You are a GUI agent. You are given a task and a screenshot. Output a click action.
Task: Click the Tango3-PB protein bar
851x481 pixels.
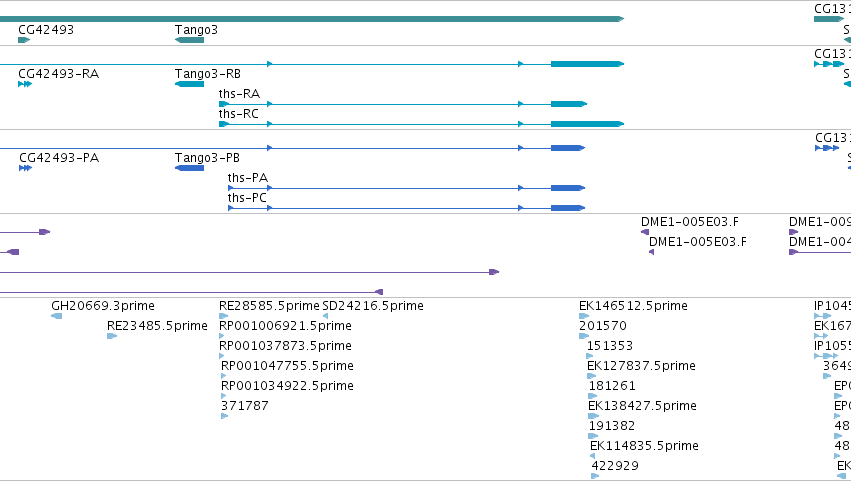point(189,168)
